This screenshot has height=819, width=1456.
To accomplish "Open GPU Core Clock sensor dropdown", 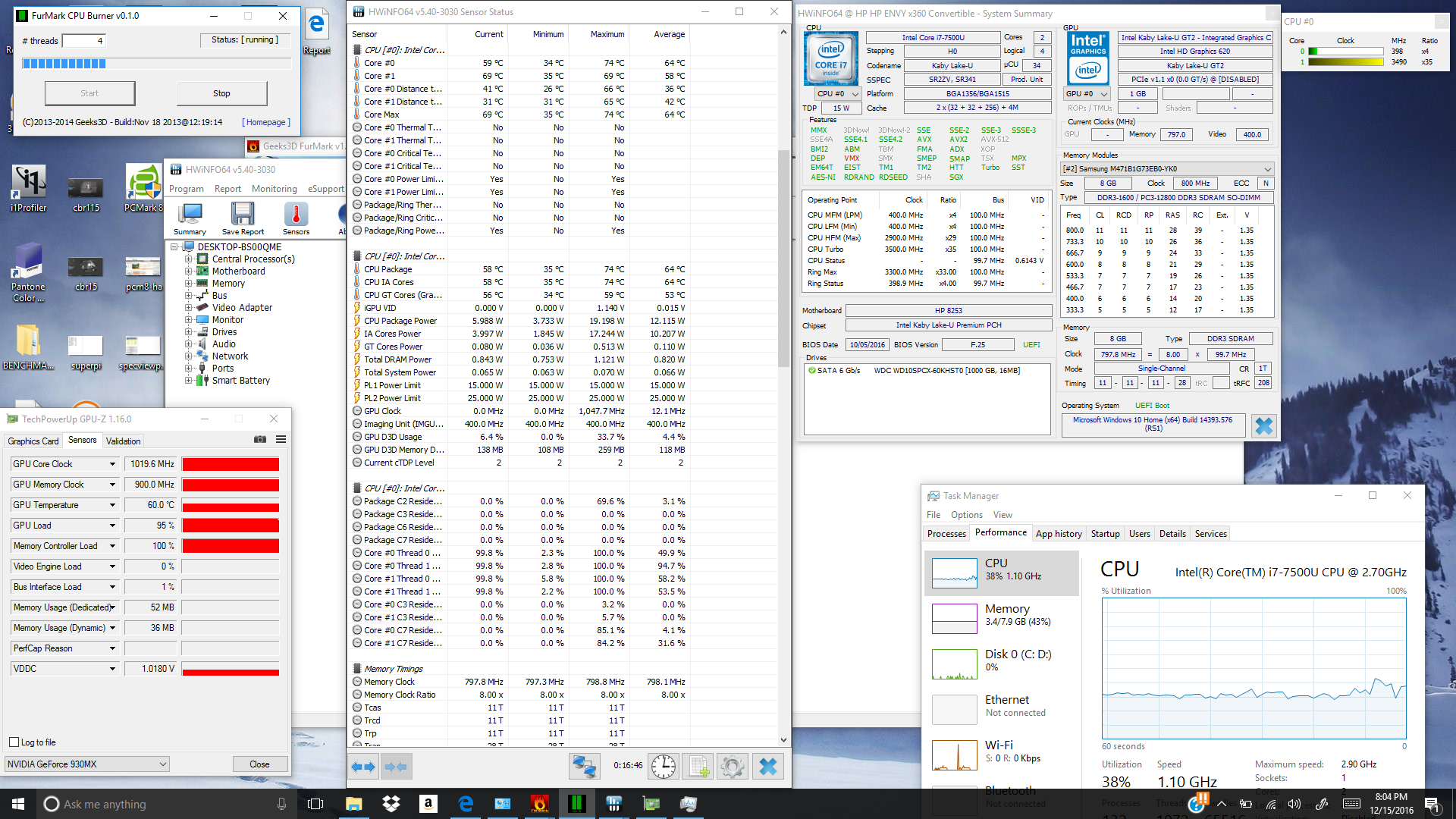I will pos(112,464).
